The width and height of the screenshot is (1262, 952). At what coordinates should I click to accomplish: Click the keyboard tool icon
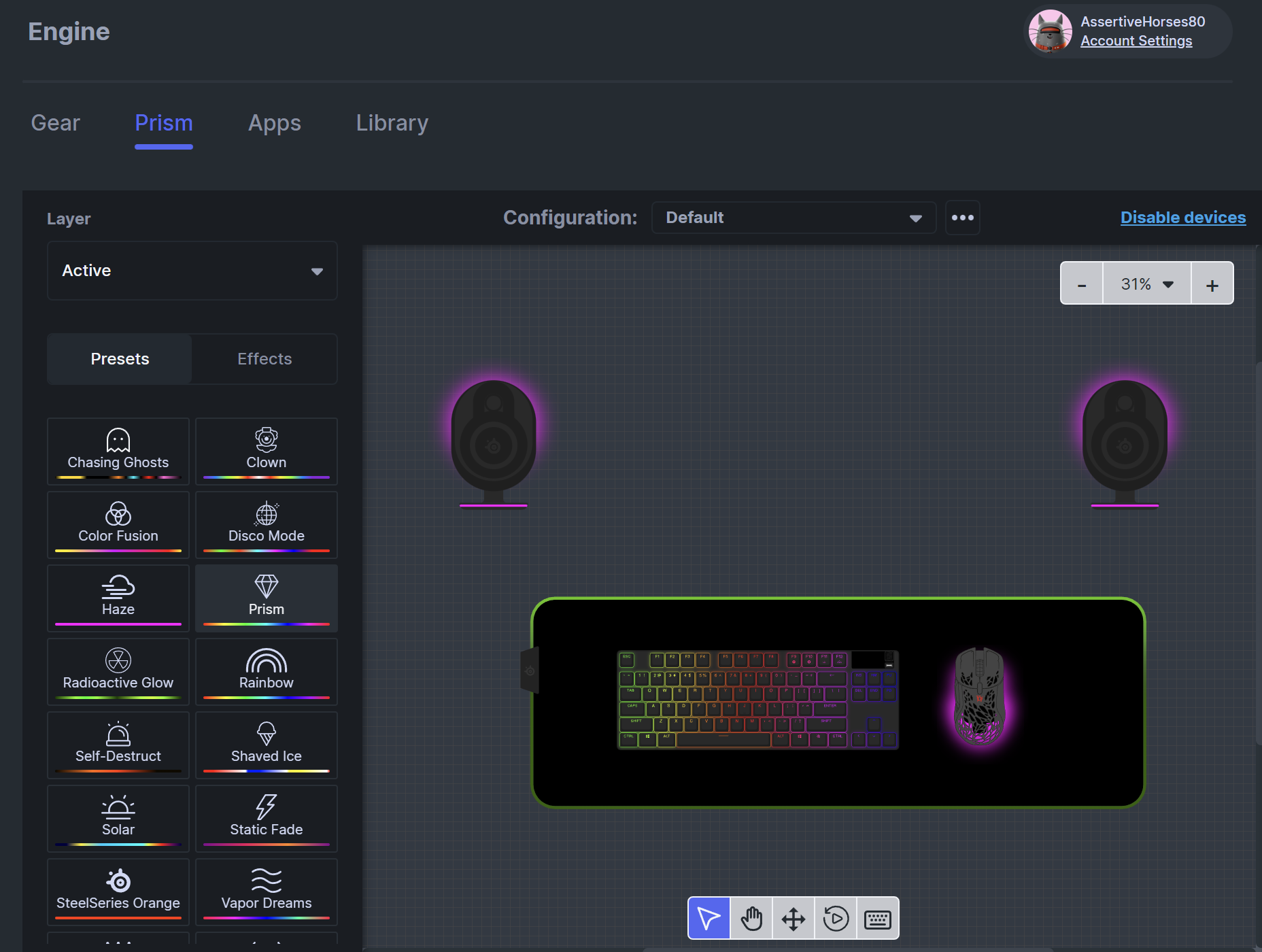[x=878, y=918]
